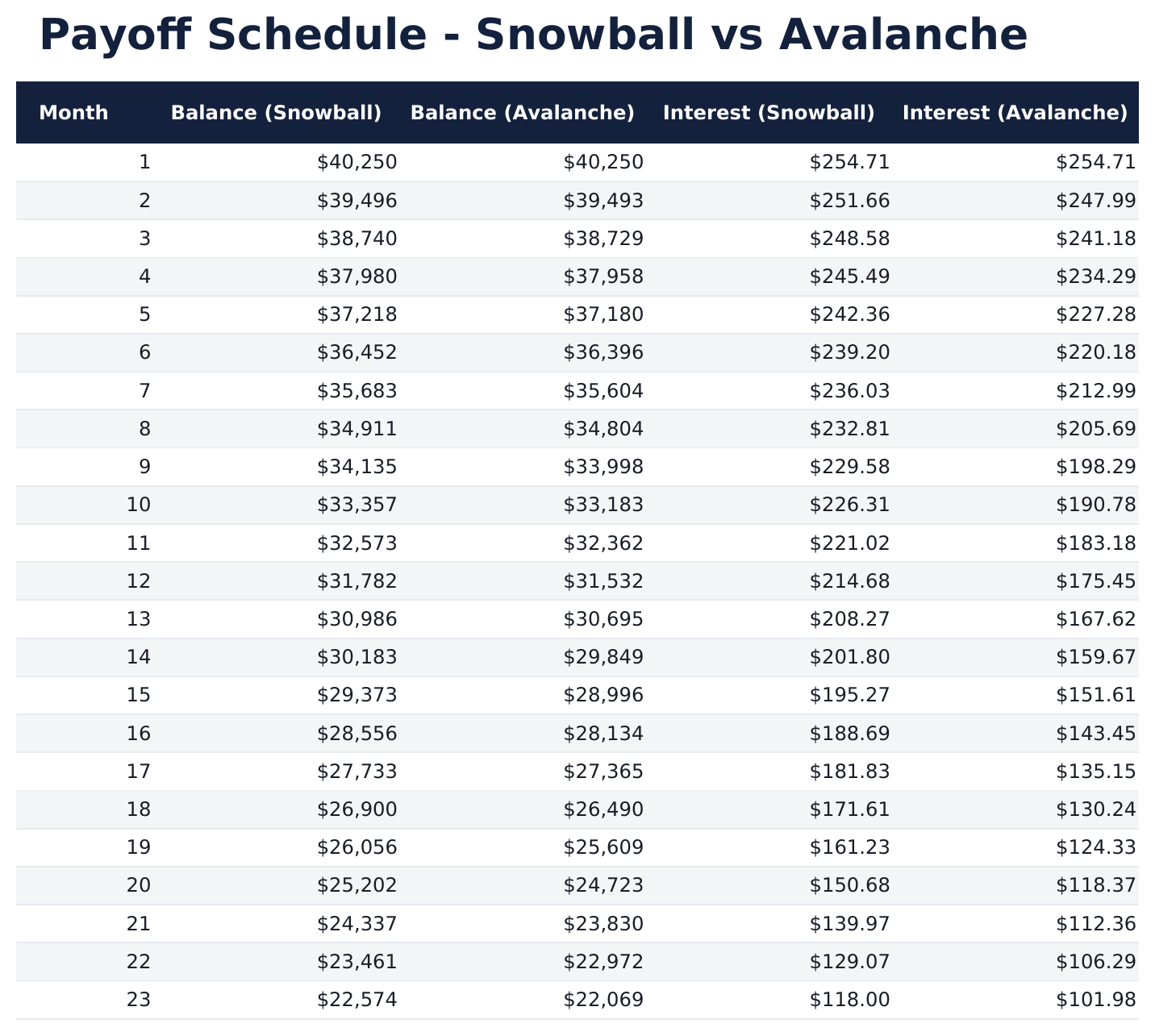The image size is (1155, 1036).
Task: Select the Interest (Snowball) column header
Action: coord(769,113)
